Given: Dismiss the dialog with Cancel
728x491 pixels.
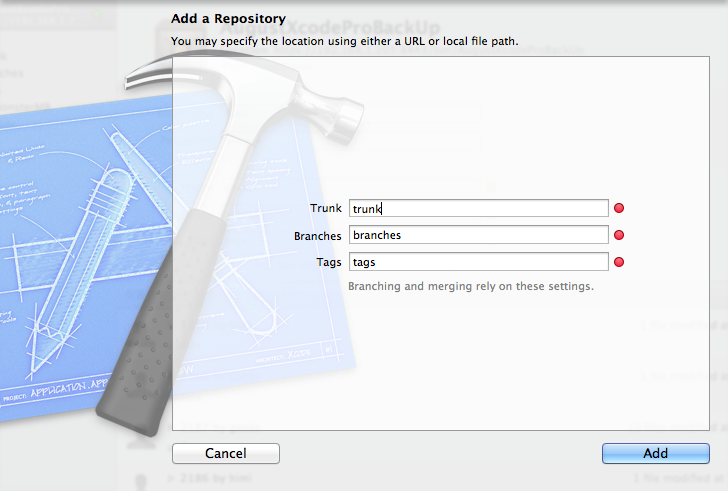Looking at the screenshot, I should pos(226,453).
